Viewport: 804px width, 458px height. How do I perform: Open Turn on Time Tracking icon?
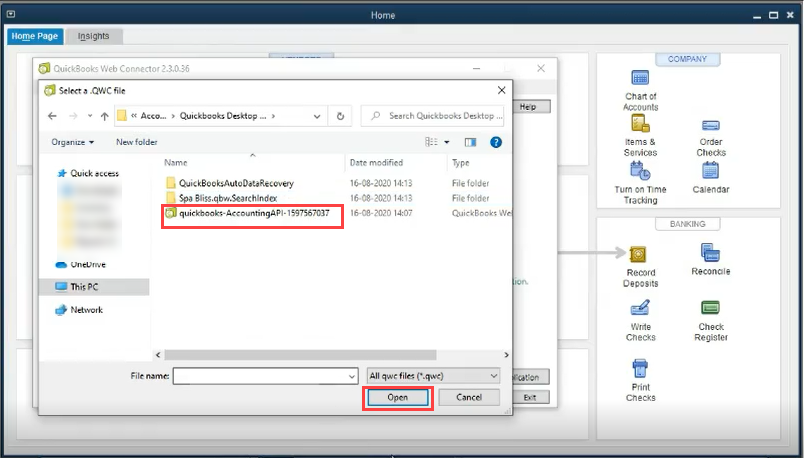point(640,170)
